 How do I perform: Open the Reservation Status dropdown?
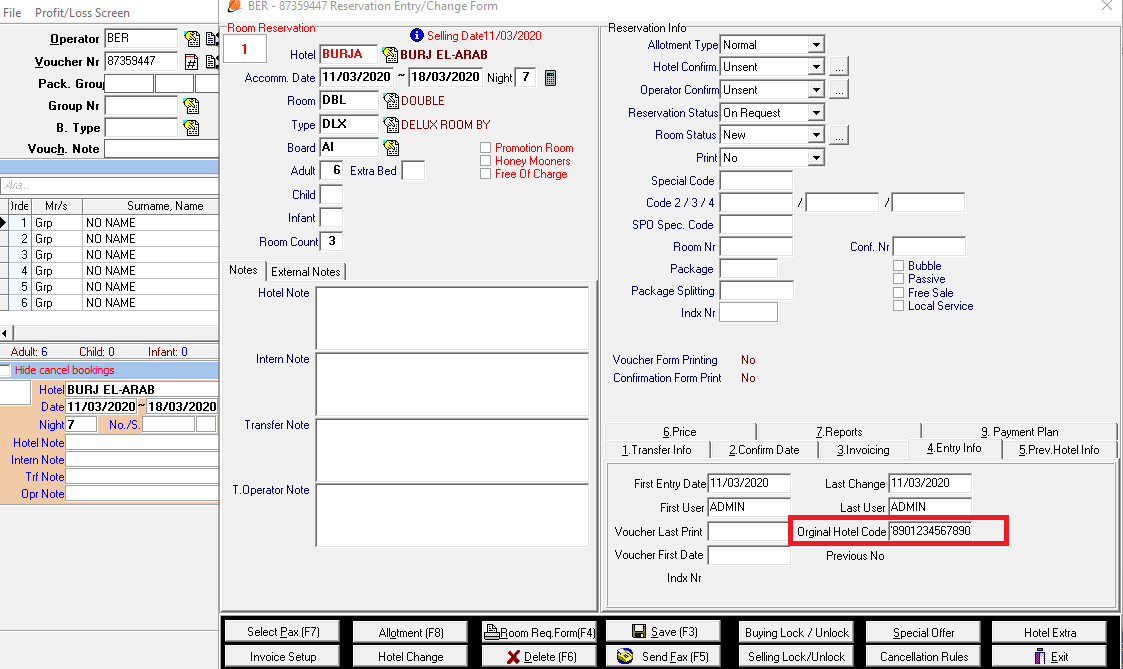tap(816, 113)
